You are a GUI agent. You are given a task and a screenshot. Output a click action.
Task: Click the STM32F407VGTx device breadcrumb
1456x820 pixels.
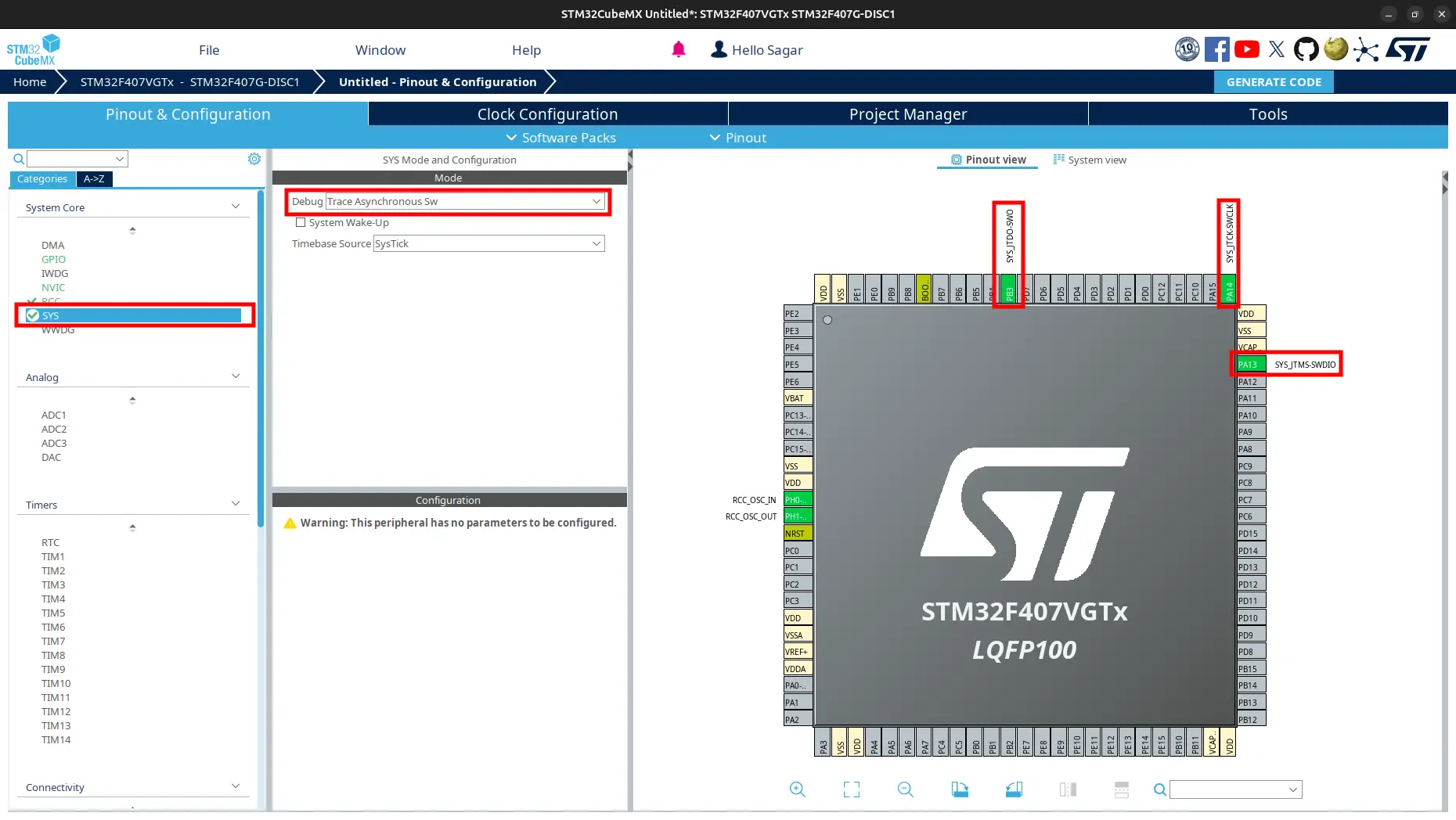[189, 81]
